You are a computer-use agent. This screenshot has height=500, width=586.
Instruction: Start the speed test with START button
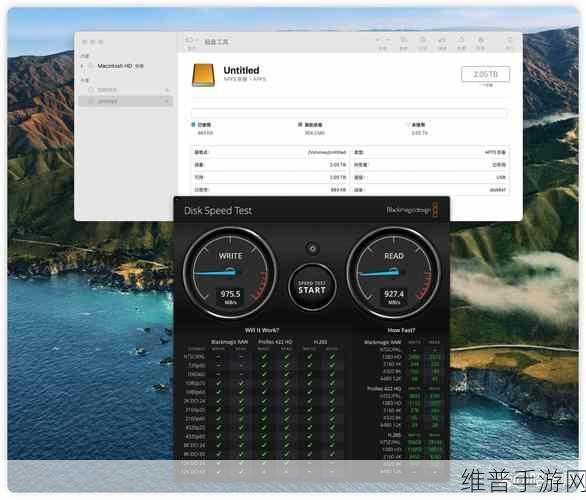click(x=312, y=287)
